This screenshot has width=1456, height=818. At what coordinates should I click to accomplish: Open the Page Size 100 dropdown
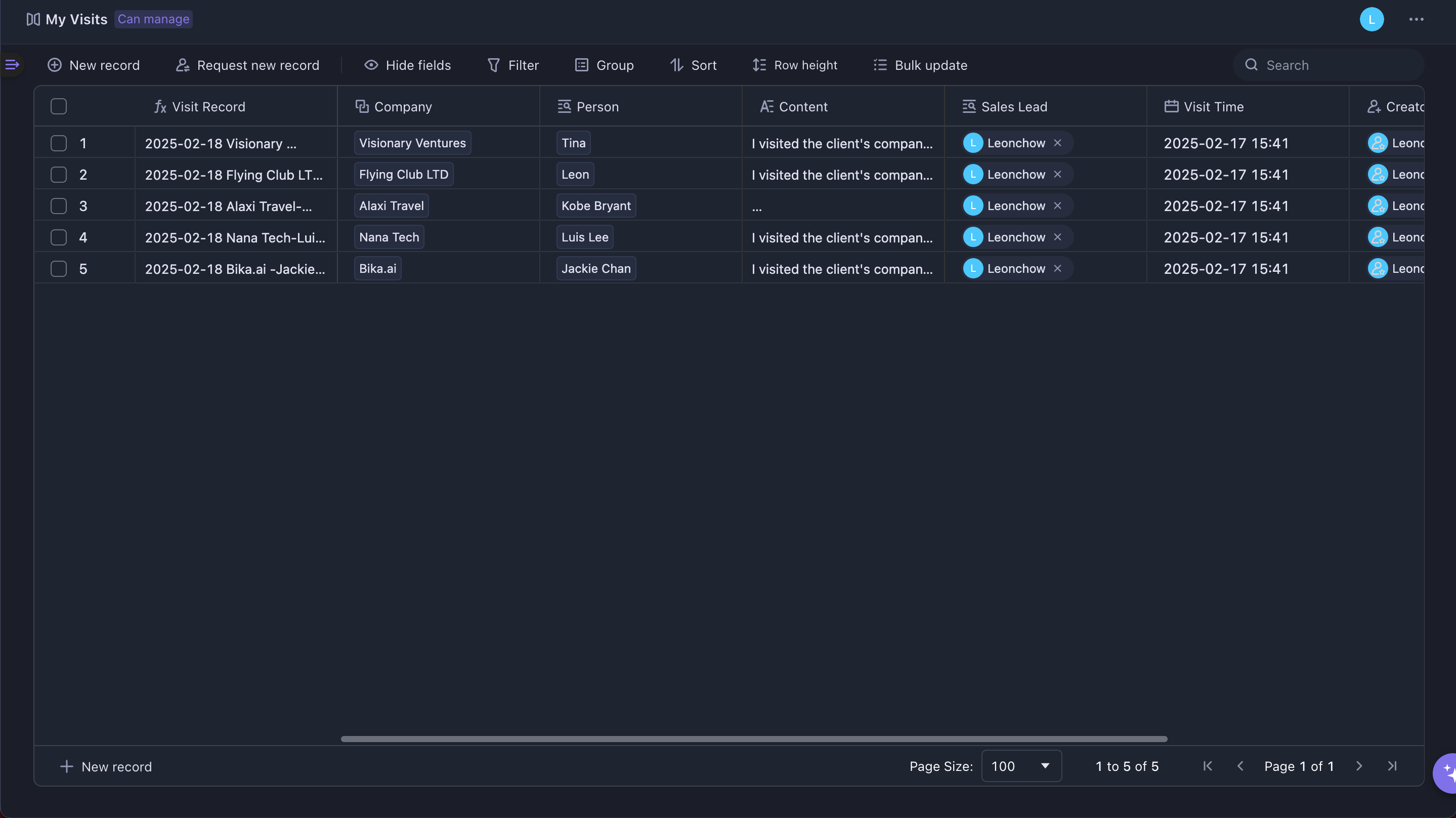tap(1021, 766)
